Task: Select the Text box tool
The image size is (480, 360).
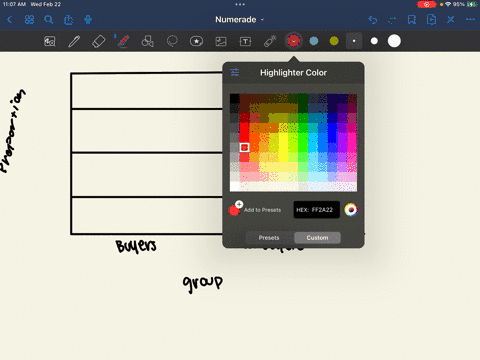Action: [245, 41]
